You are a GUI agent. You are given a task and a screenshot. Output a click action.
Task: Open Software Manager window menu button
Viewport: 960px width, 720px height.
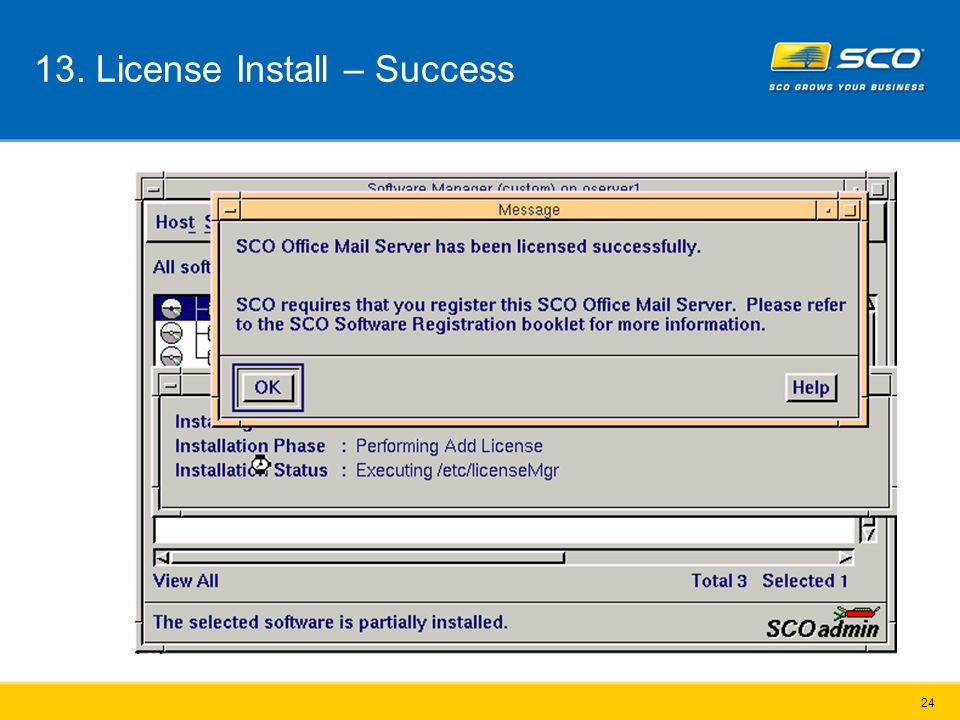click(153, 189)
